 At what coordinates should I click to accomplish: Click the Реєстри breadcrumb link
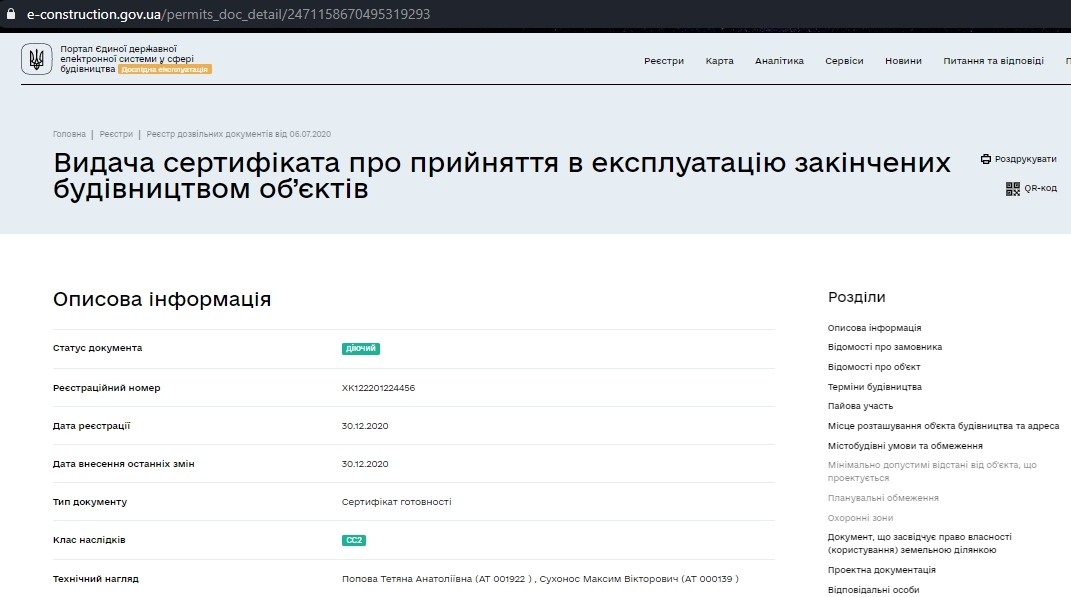tap(116, 134)
